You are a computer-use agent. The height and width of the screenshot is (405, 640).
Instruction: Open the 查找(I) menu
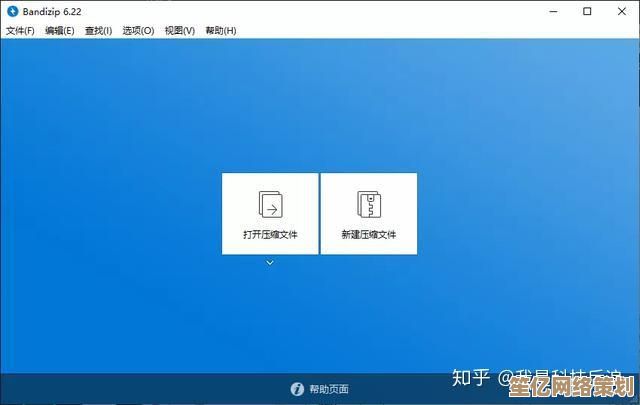click(x=98, y=31)
